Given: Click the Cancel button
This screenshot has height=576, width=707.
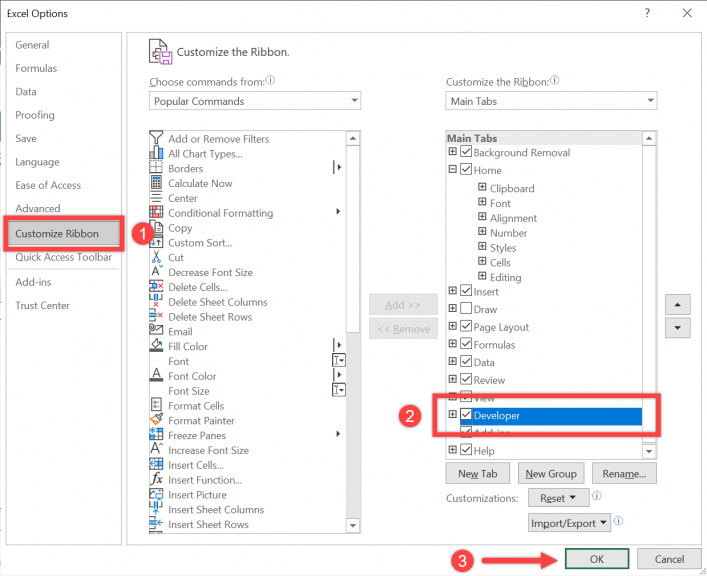Looking at the screenshot, I should (x=669, y=559).
